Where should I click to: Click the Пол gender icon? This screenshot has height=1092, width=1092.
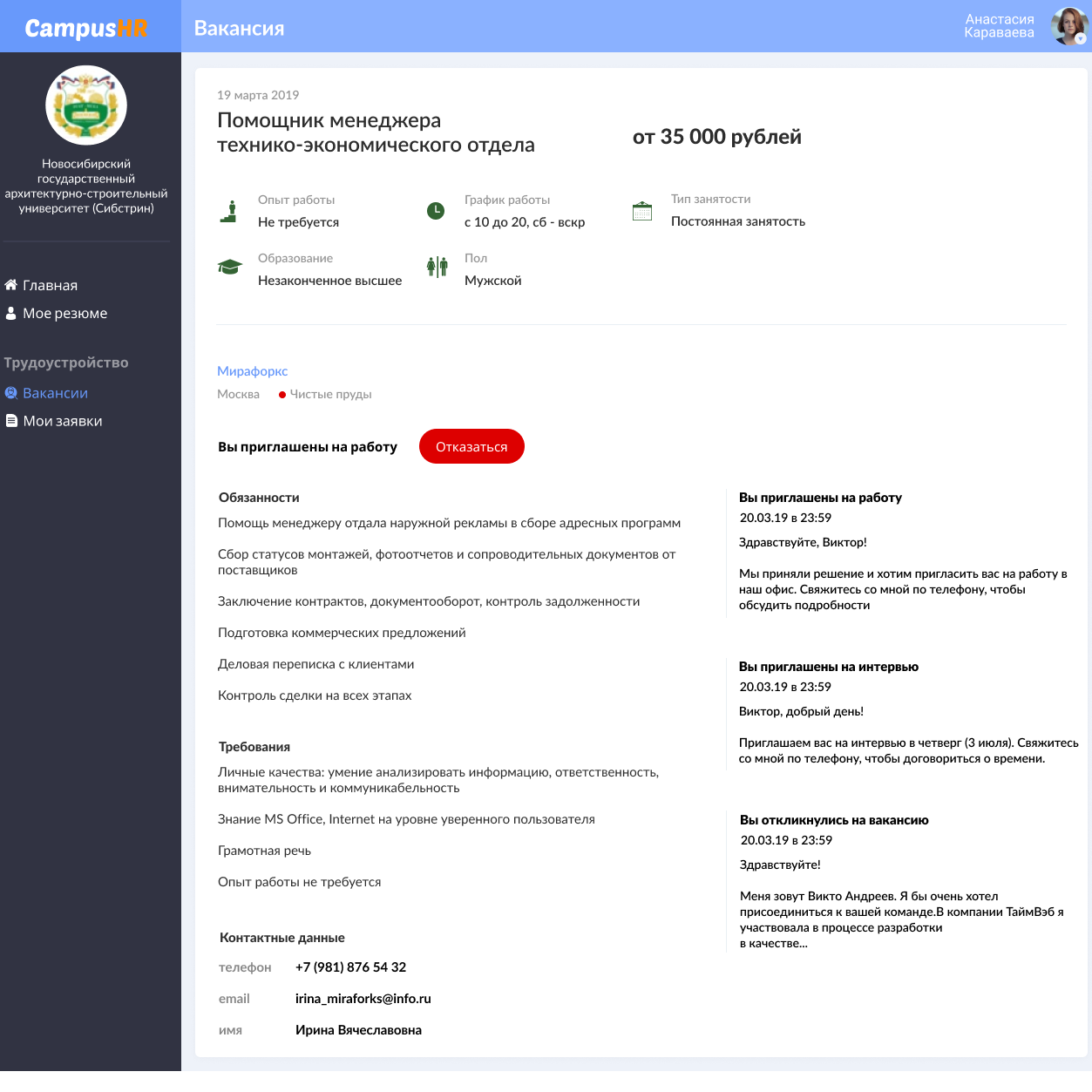pos(437,267)
